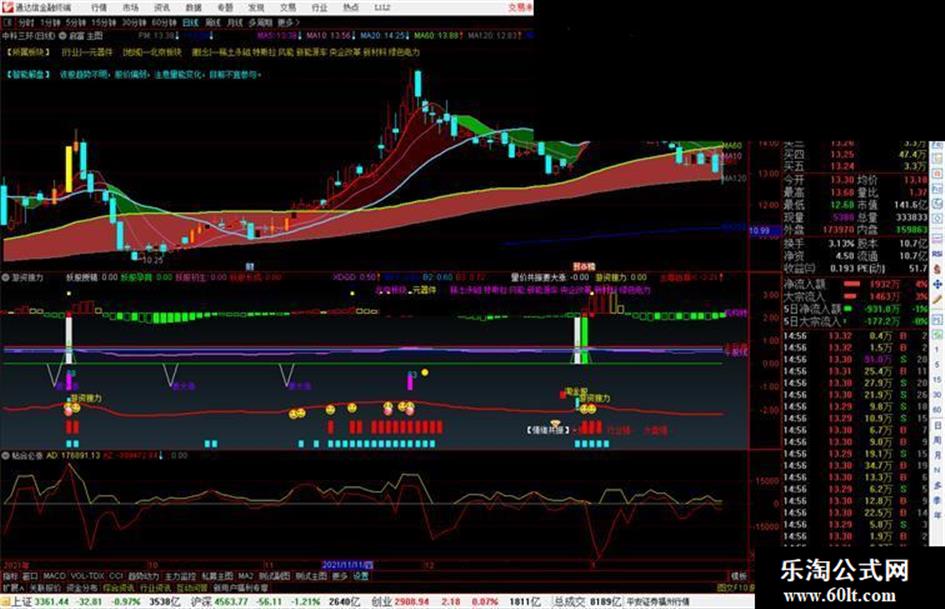945x609 pixels.
Task: Click the 模板 button at bottom right
Action: (x=738, y=576)
